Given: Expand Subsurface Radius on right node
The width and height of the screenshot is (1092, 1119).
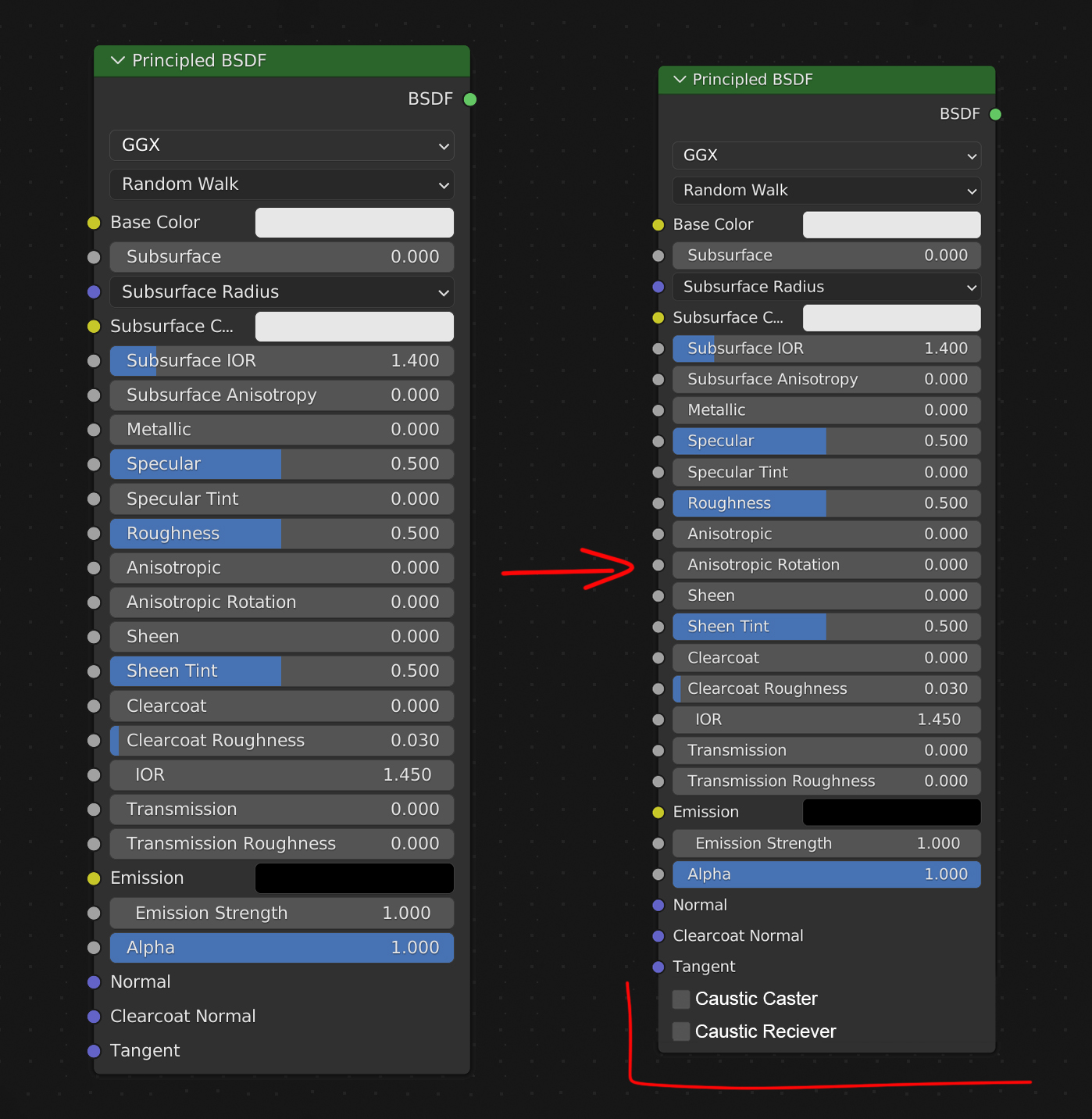Looking at the screenshot, I should pyautogui.click(x=826, y=287).
